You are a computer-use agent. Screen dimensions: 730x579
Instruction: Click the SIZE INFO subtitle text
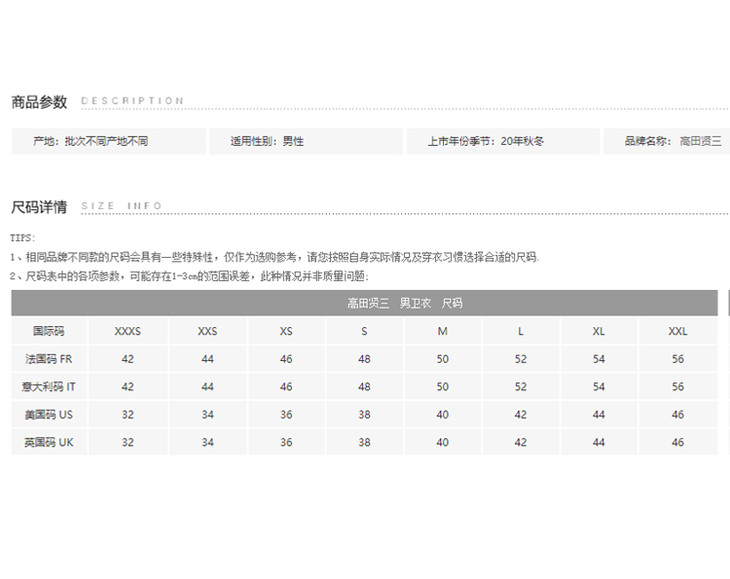tap(122, 206)
